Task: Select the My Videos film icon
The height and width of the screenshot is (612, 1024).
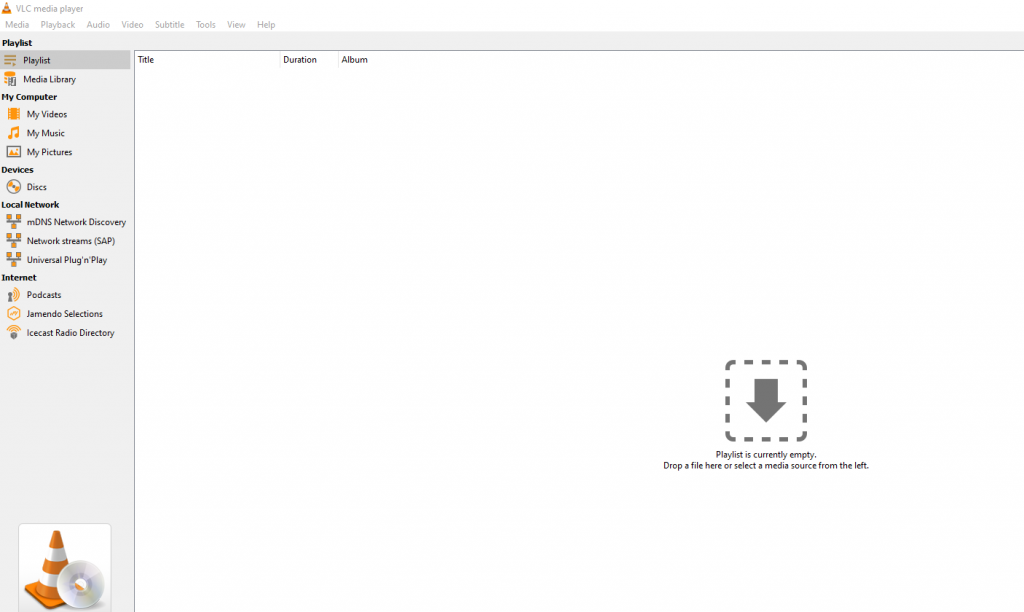Action: [14, 114]
